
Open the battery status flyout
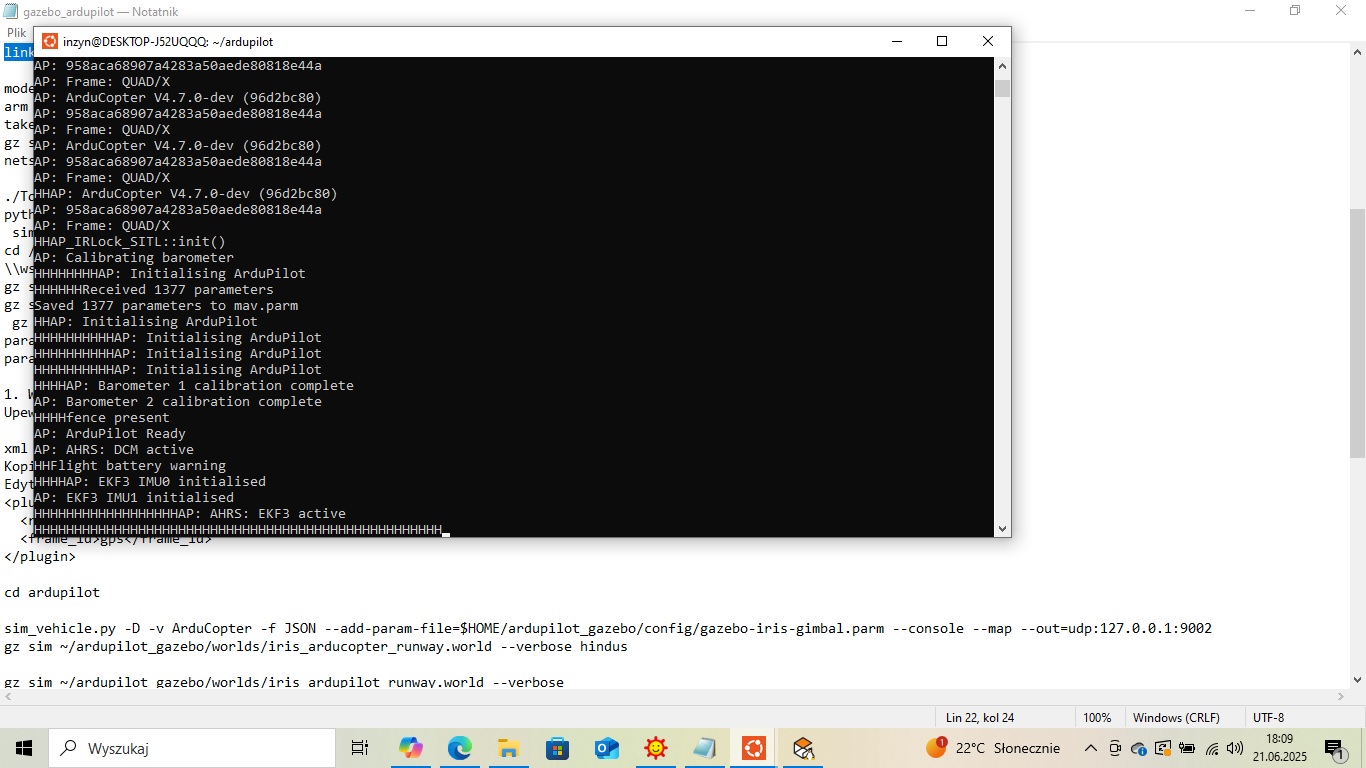[1187, 748]
